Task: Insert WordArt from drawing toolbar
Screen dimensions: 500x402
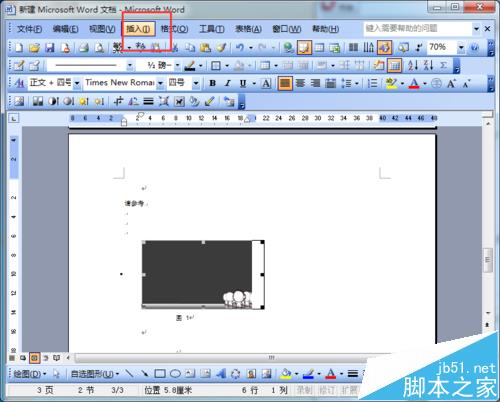Action: coord(221,374)
